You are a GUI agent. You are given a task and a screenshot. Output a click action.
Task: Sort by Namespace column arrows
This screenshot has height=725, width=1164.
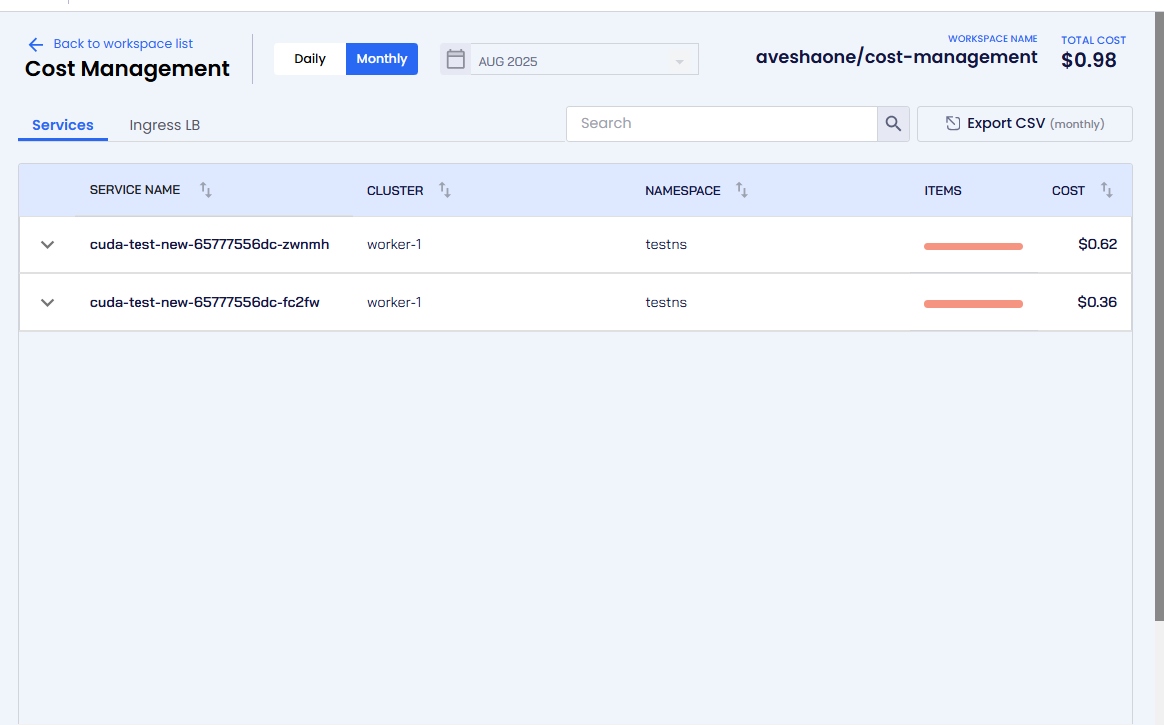[742, 190]
